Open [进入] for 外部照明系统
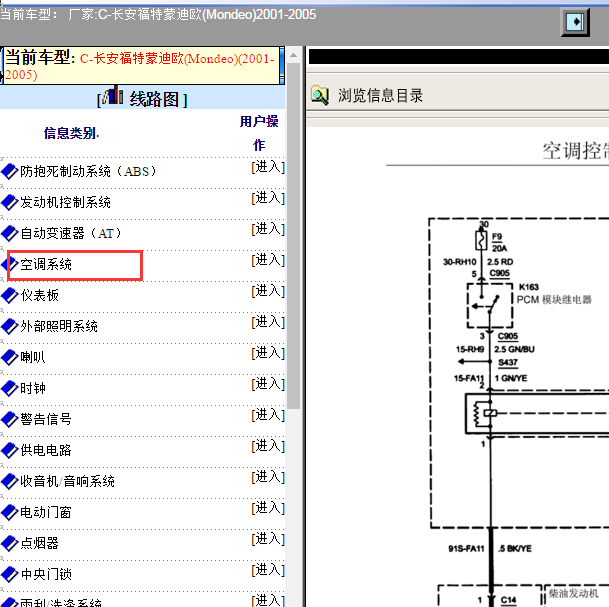This screenshot has height=607, width=609. click(268, 322)
